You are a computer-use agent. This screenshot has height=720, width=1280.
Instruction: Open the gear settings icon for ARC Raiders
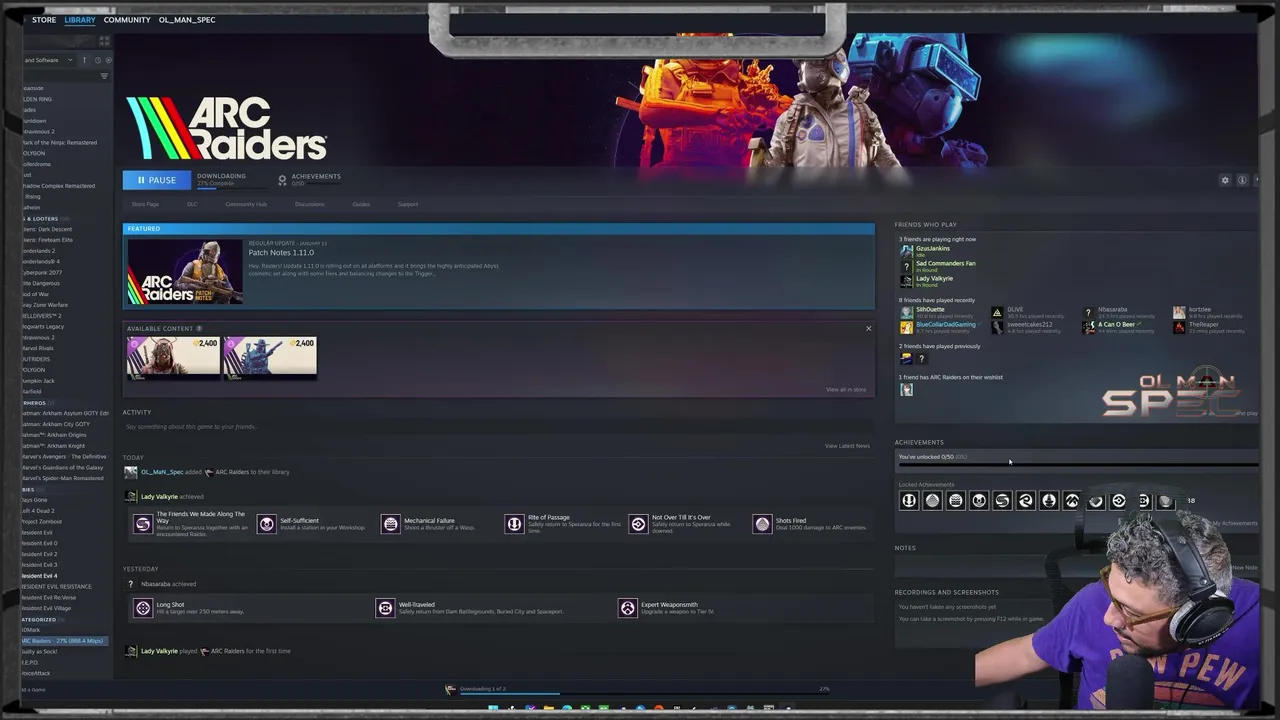click(x=1225, y=180)
